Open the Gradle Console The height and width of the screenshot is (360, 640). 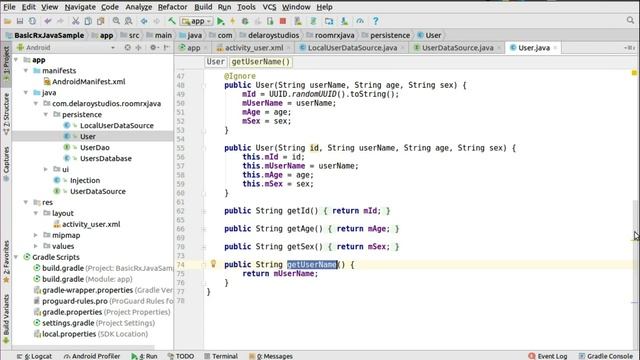pos(606,356)
